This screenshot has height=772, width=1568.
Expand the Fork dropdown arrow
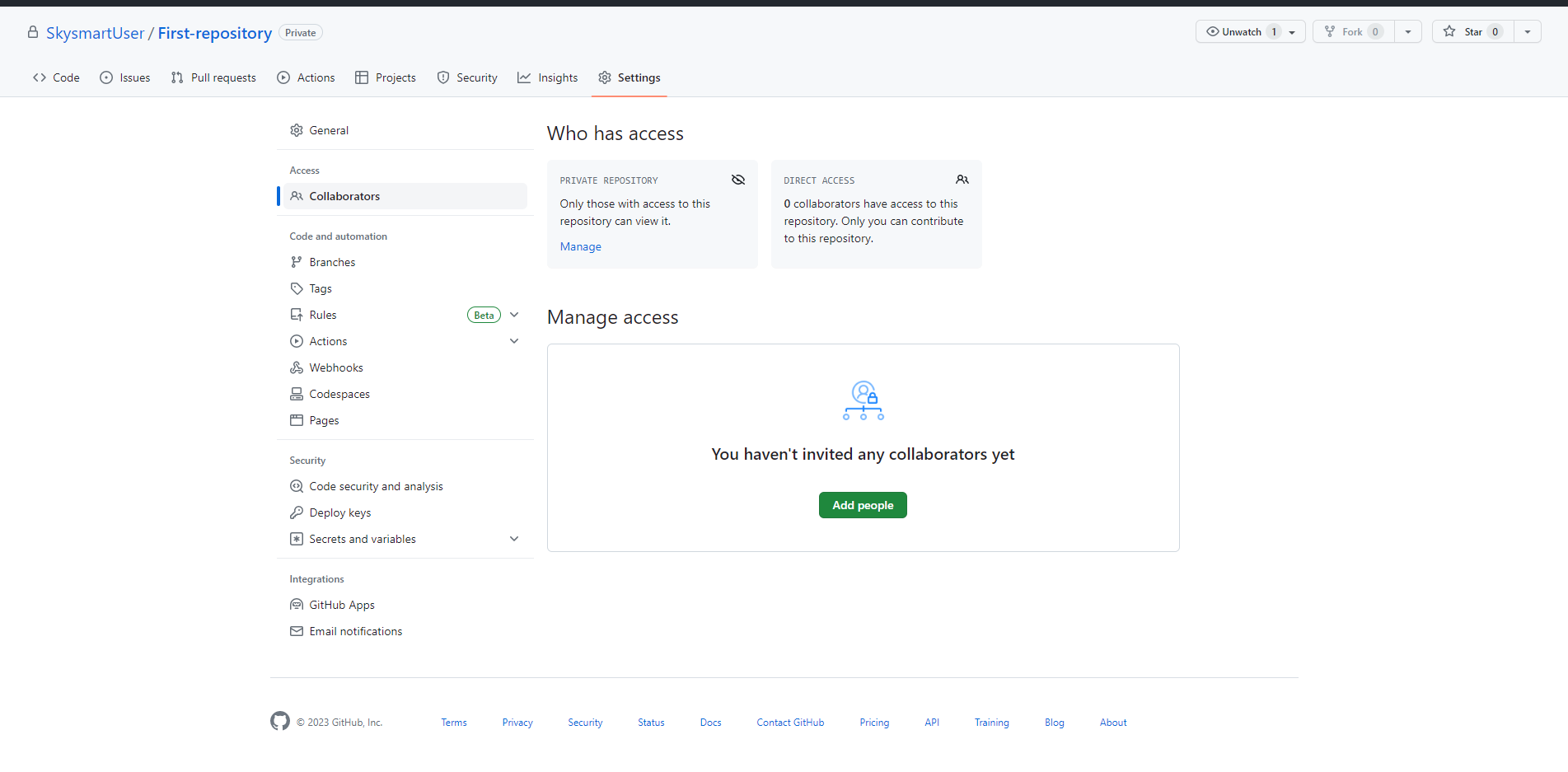click(1408, 32)
